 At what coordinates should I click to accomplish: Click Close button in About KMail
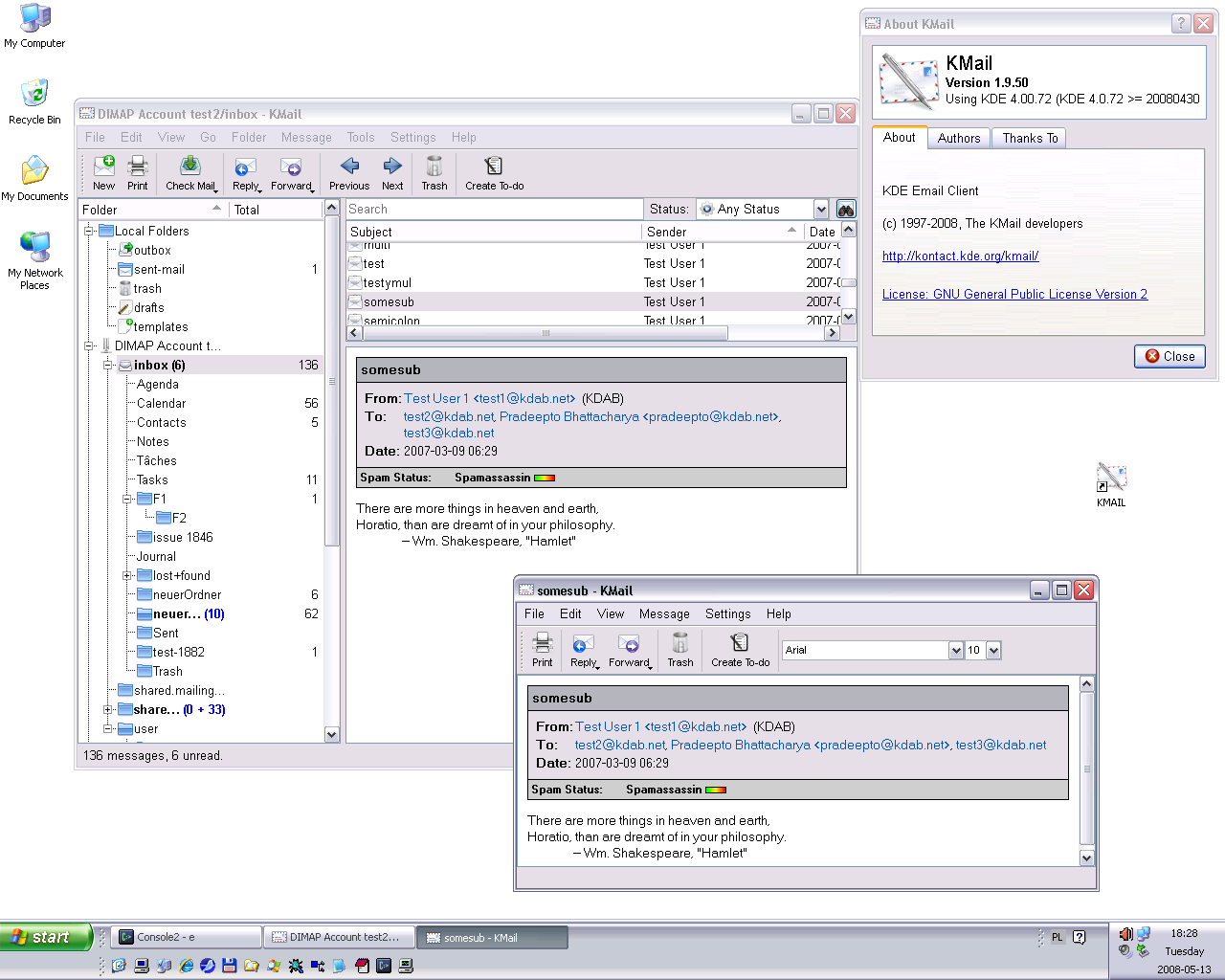[x=1169, y=356]
